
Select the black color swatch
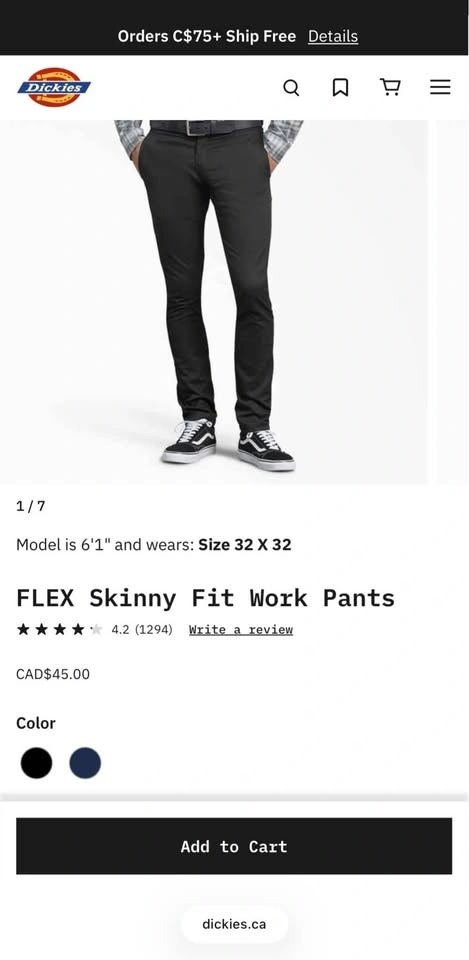36,763
